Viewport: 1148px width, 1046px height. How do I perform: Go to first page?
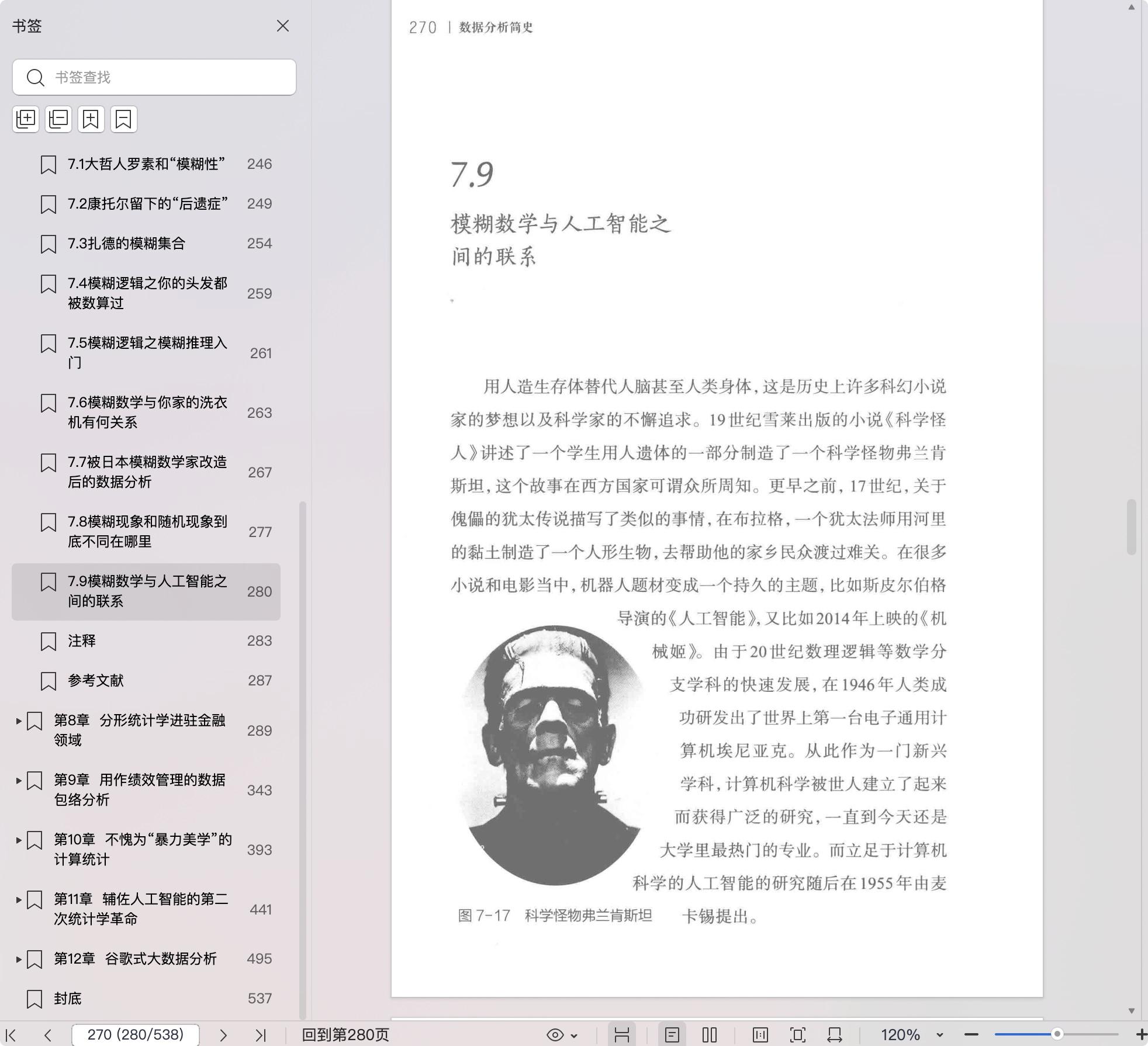[x=11, y=1035]
